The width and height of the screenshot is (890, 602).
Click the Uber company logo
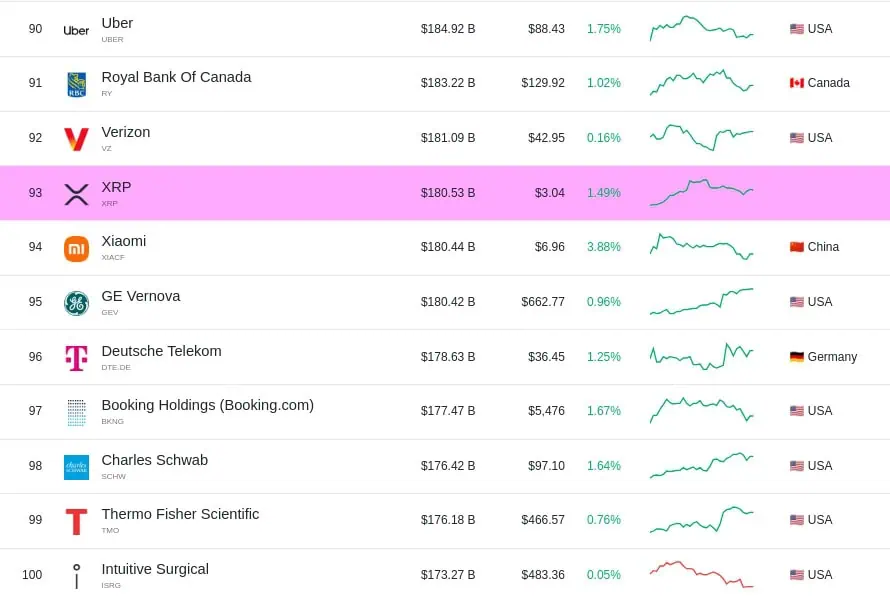point(76,31)
